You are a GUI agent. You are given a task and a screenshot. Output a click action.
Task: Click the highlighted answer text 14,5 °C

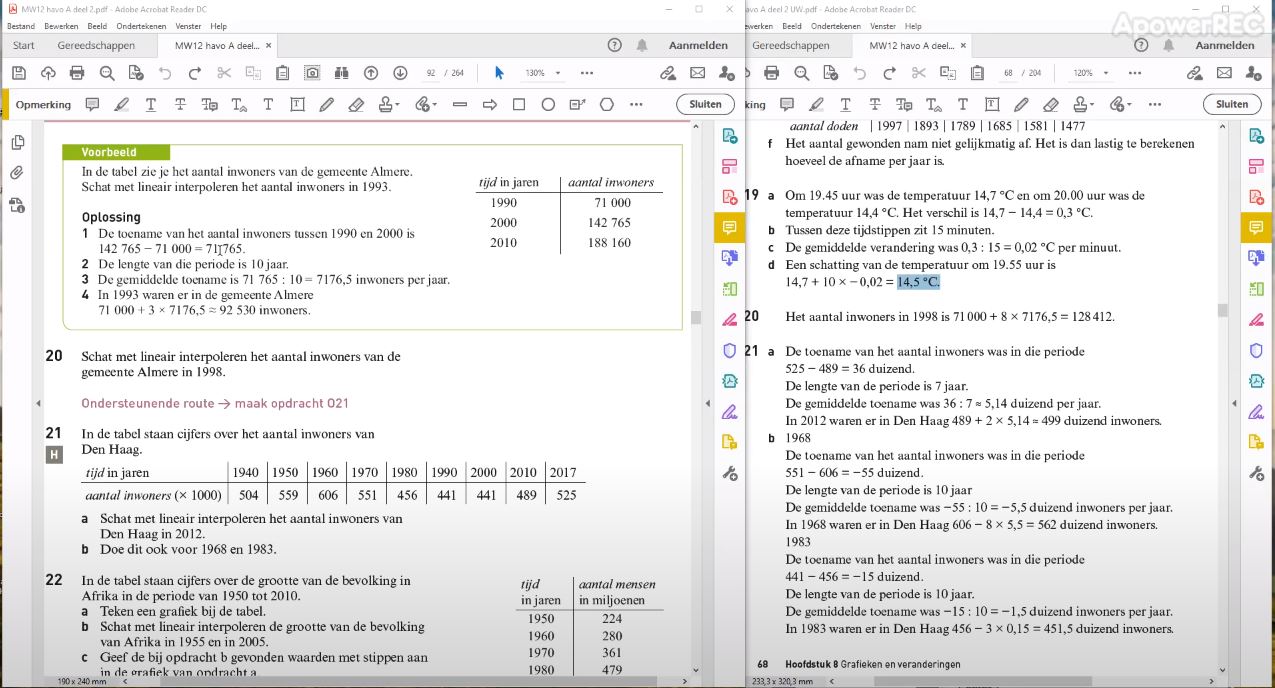tap(918, 282)
